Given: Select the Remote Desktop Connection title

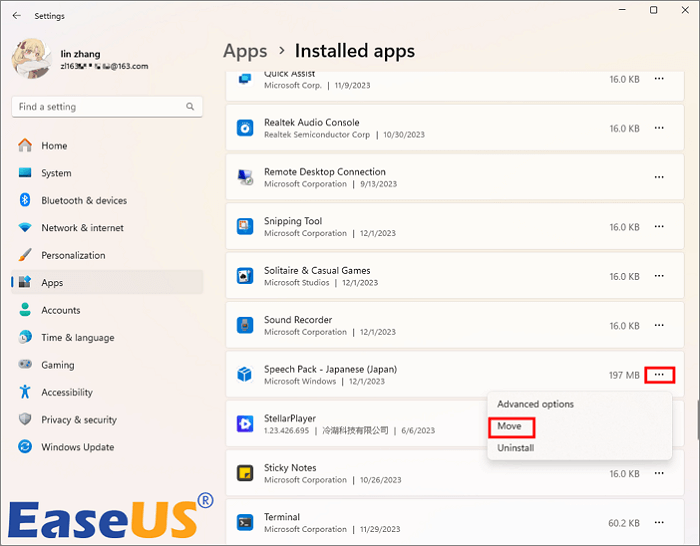Looking at the screenshot, I should (325, 172).
